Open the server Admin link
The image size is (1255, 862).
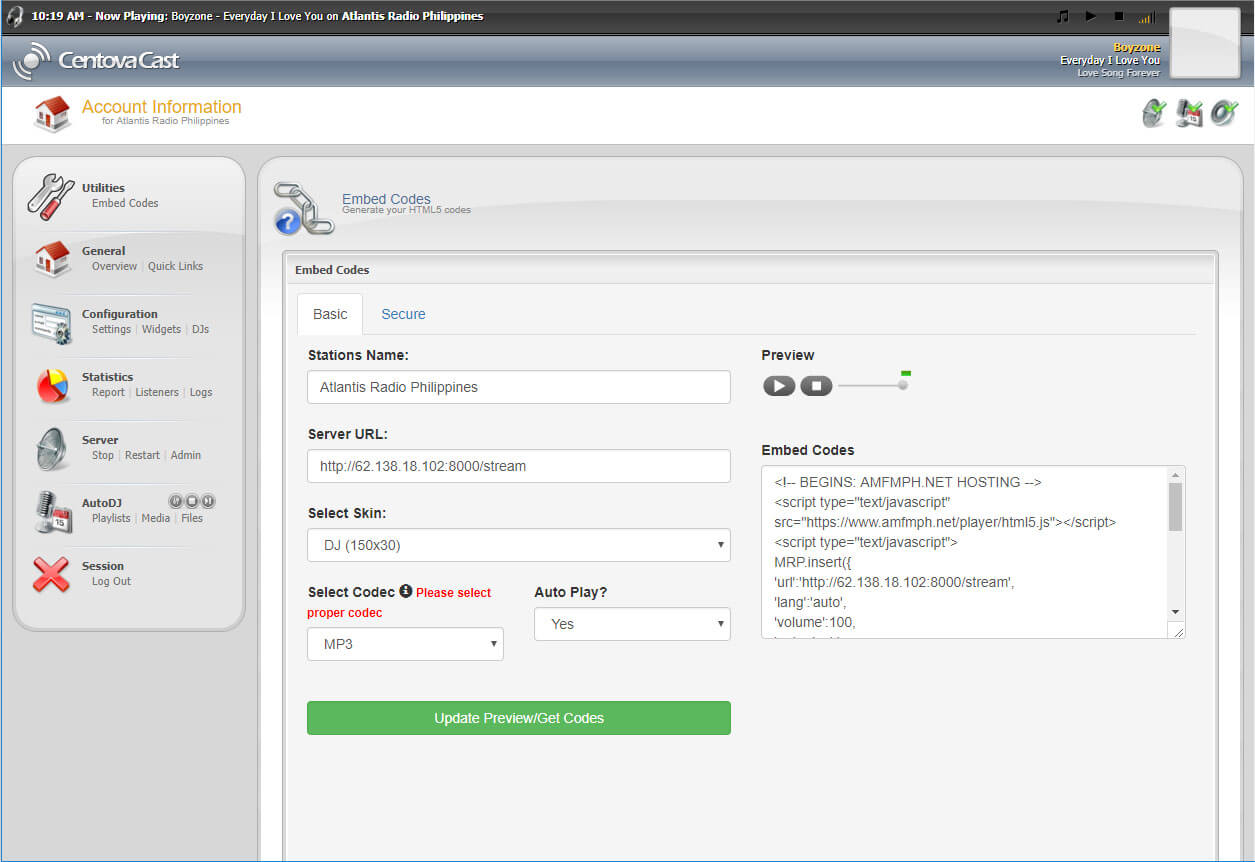point(186,455)
